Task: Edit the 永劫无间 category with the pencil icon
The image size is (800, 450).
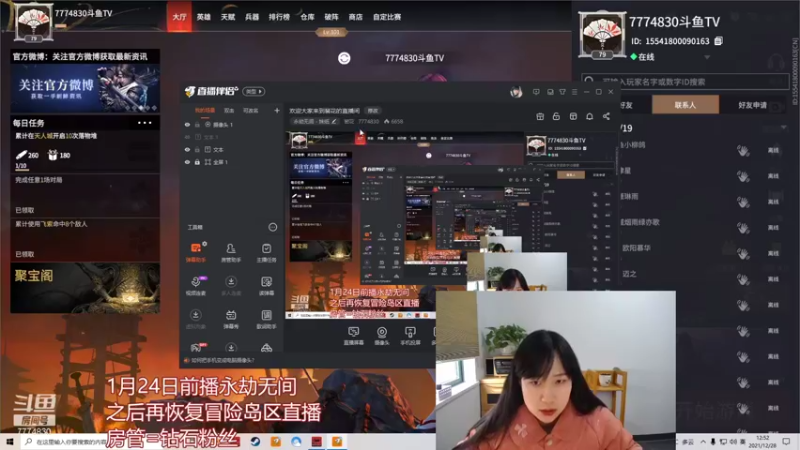Action: point(334,121)
